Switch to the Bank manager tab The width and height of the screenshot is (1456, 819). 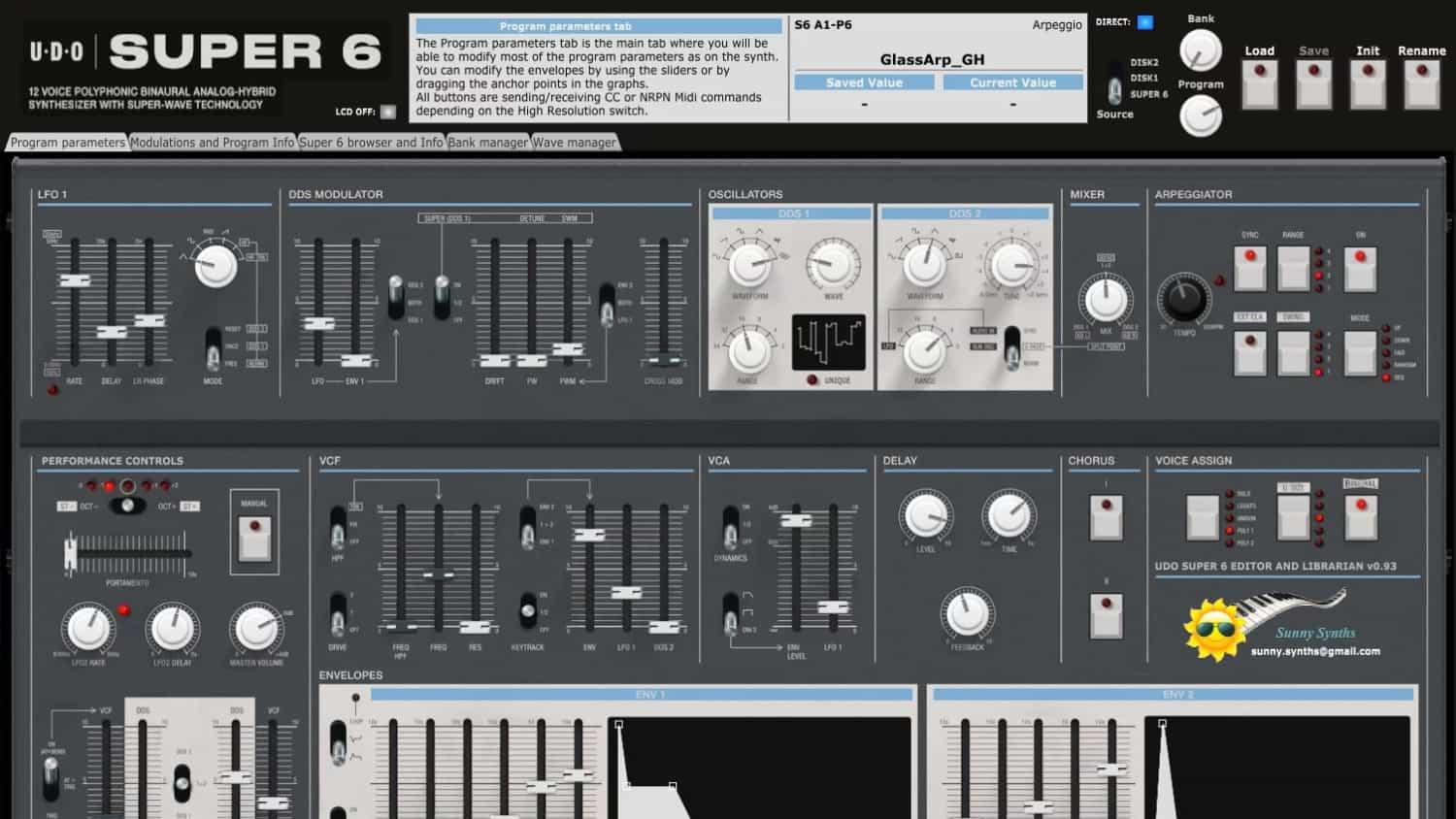tap(487, 143)
